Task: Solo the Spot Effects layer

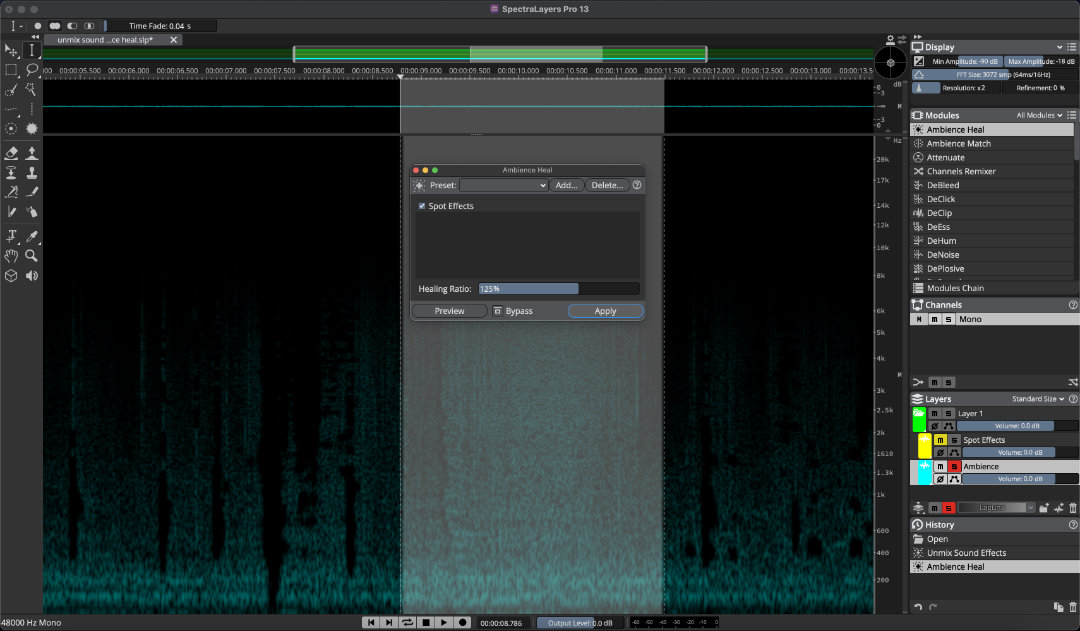Action: [x=954, y=439]
